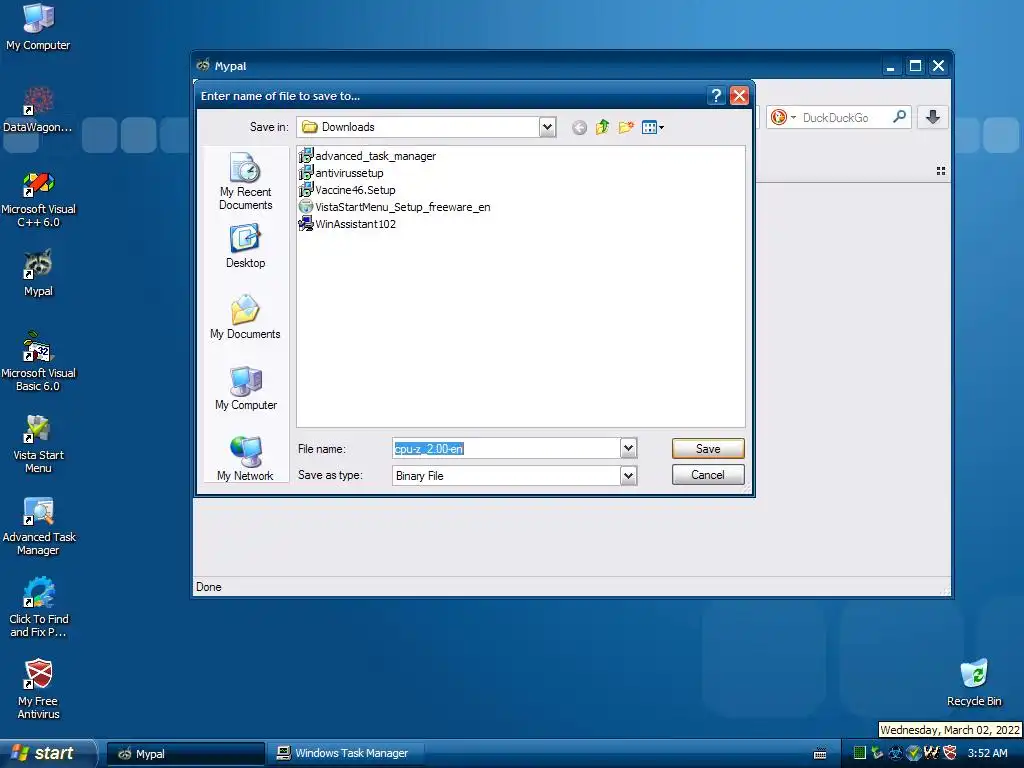Viewport: 1024px width, 768px height.
Task: Close the save dialog with red X
Action: coord(739,96)
